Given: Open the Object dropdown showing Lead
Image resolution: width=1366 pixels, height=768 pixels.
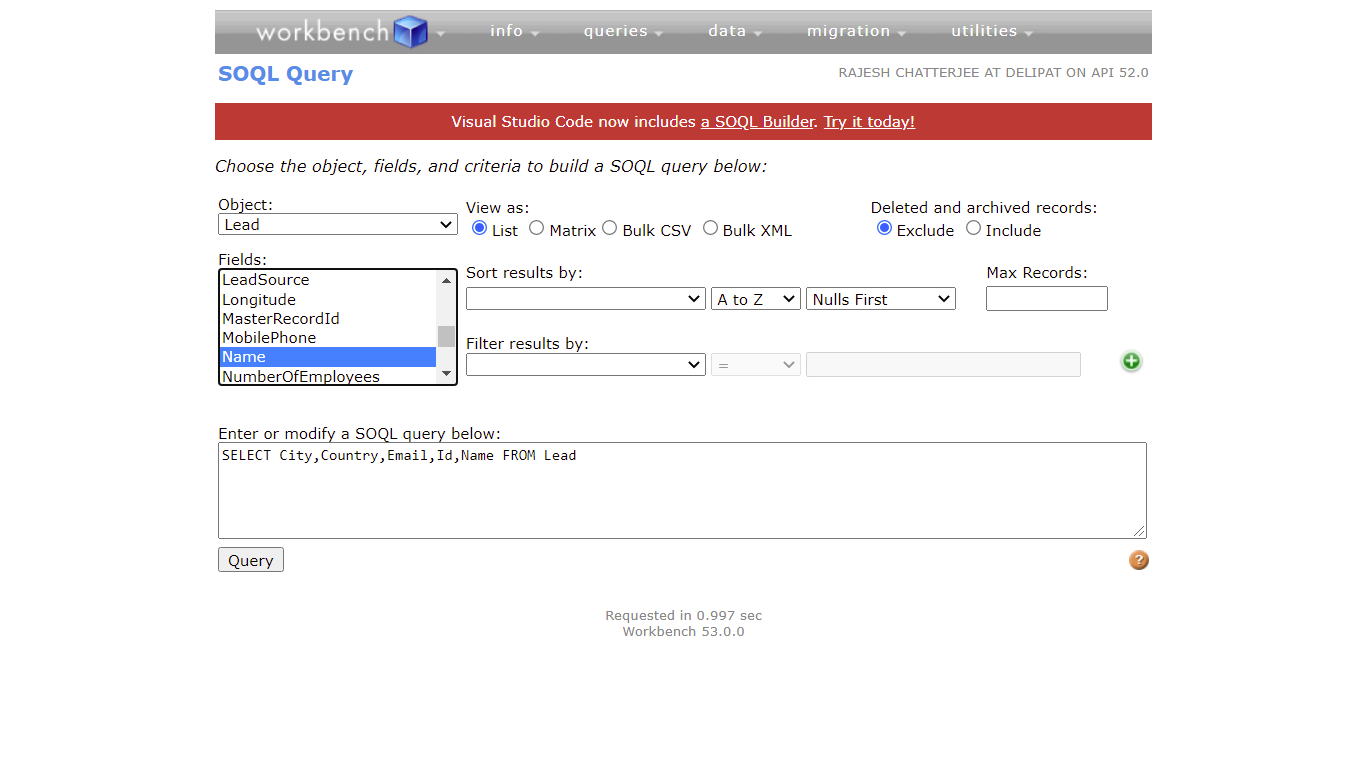Looking at the screenshot, I should 338,225.
